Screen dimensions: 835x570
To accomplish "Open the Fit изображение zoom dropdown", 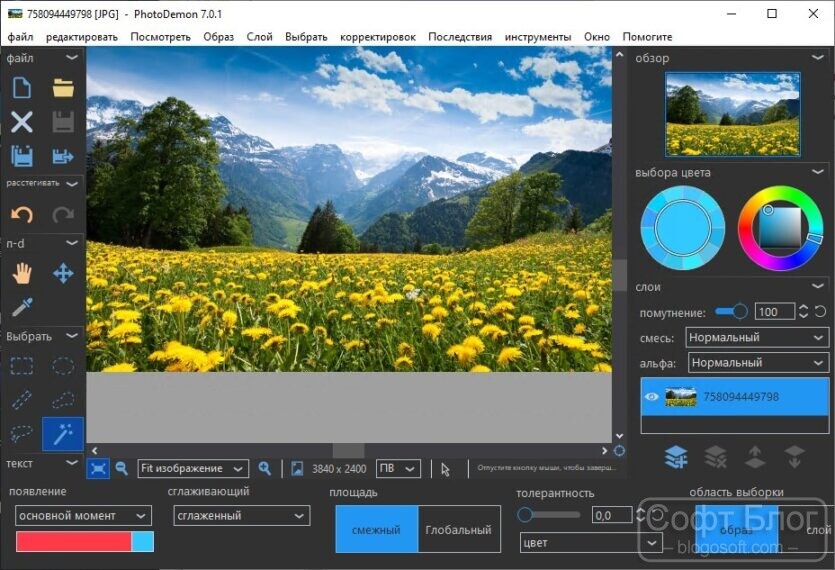I will 193,469.
